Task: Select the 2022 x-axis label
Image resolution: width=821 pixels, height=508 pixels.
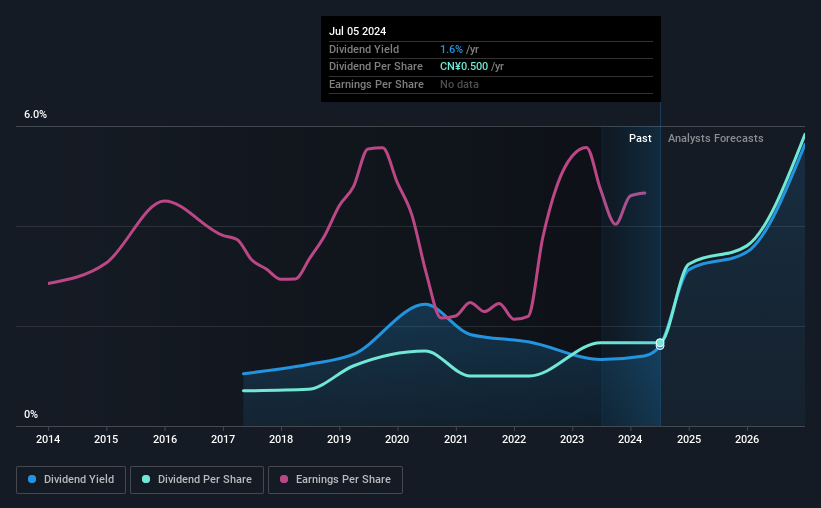Action: pos(514,439)
